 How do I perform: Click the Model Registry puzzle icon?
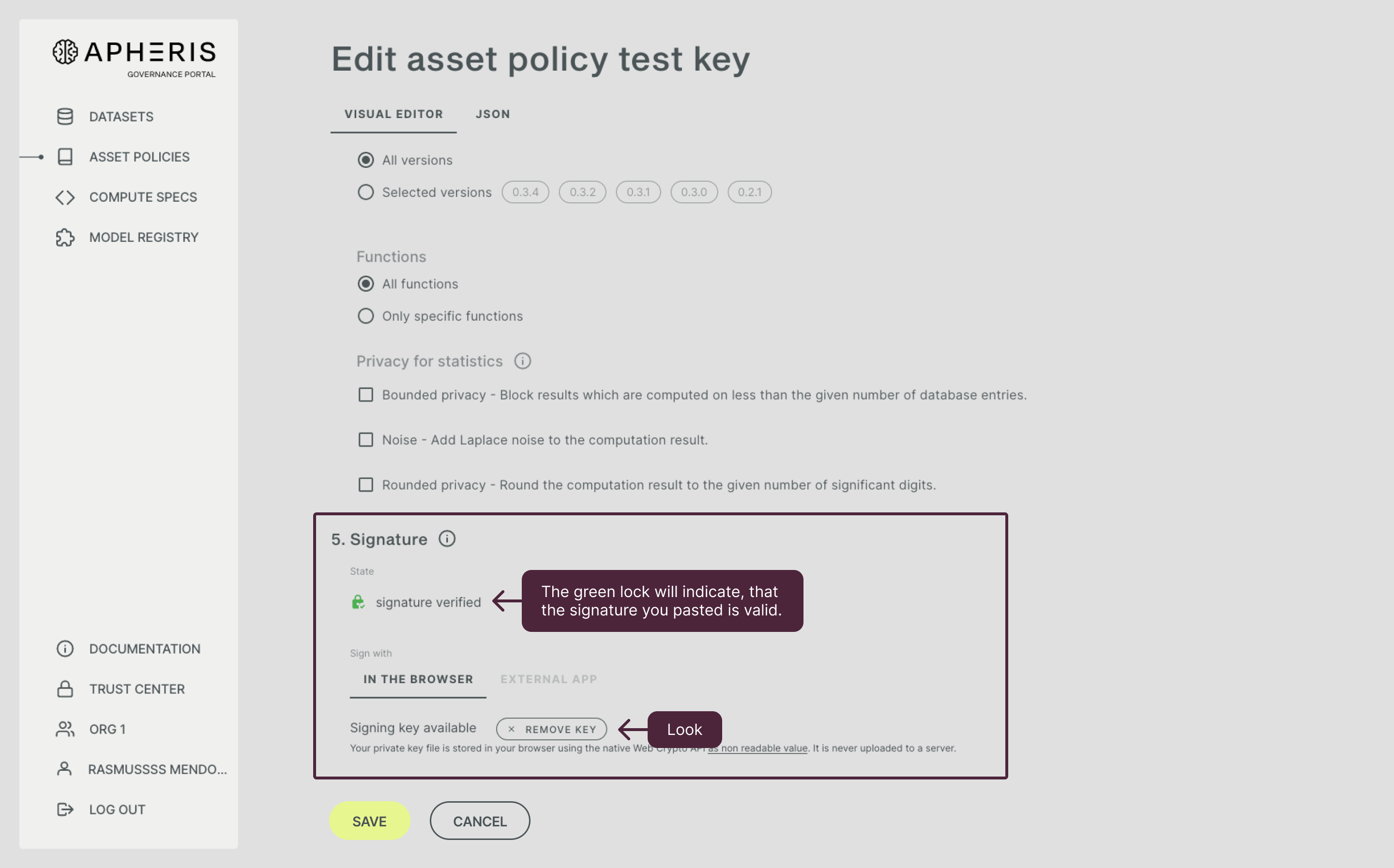point(65,237)
